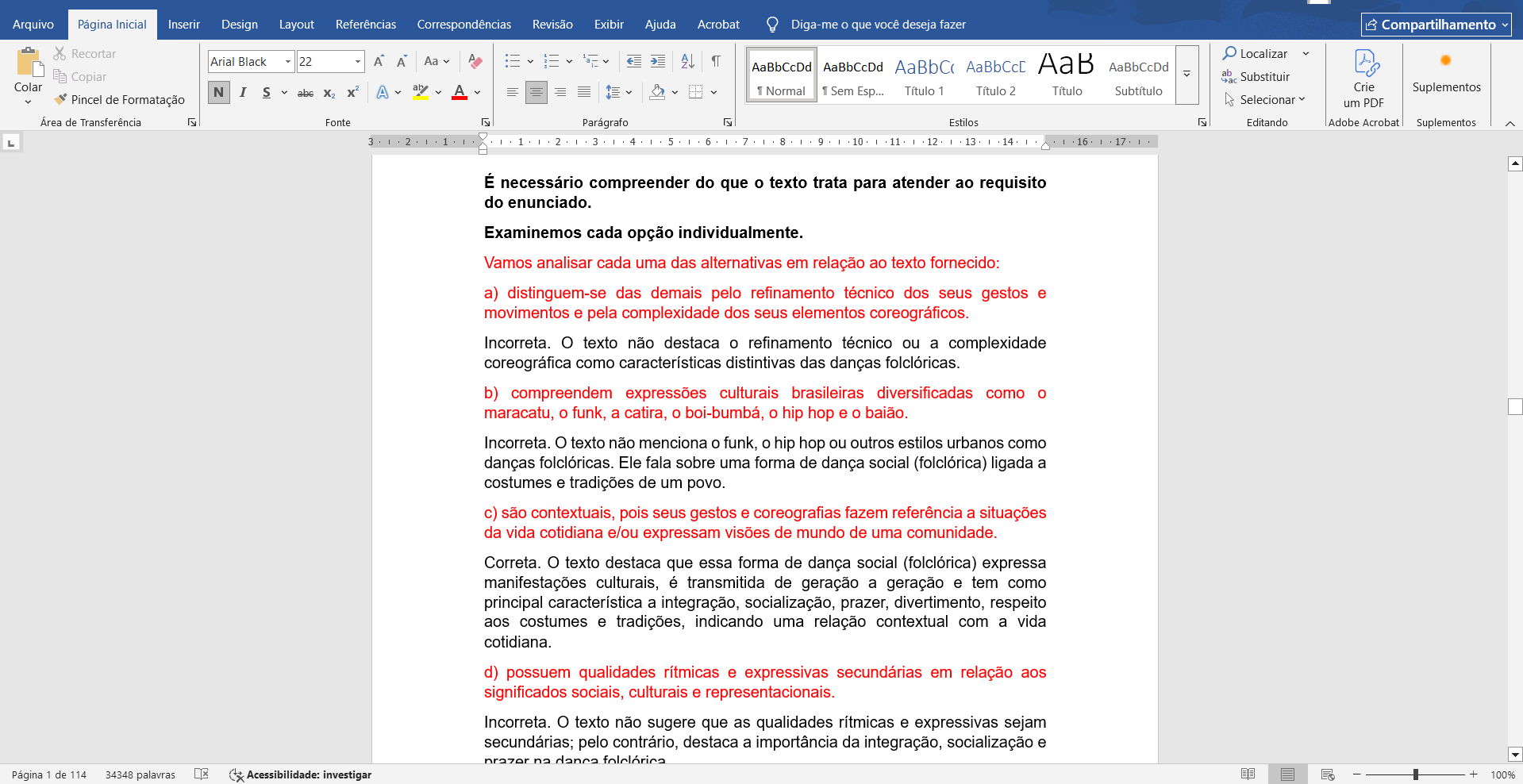Apply the Subtítulo style
Viewport: 1523px width, 784px height.
pyautogui.click(x=1139, y=75)
